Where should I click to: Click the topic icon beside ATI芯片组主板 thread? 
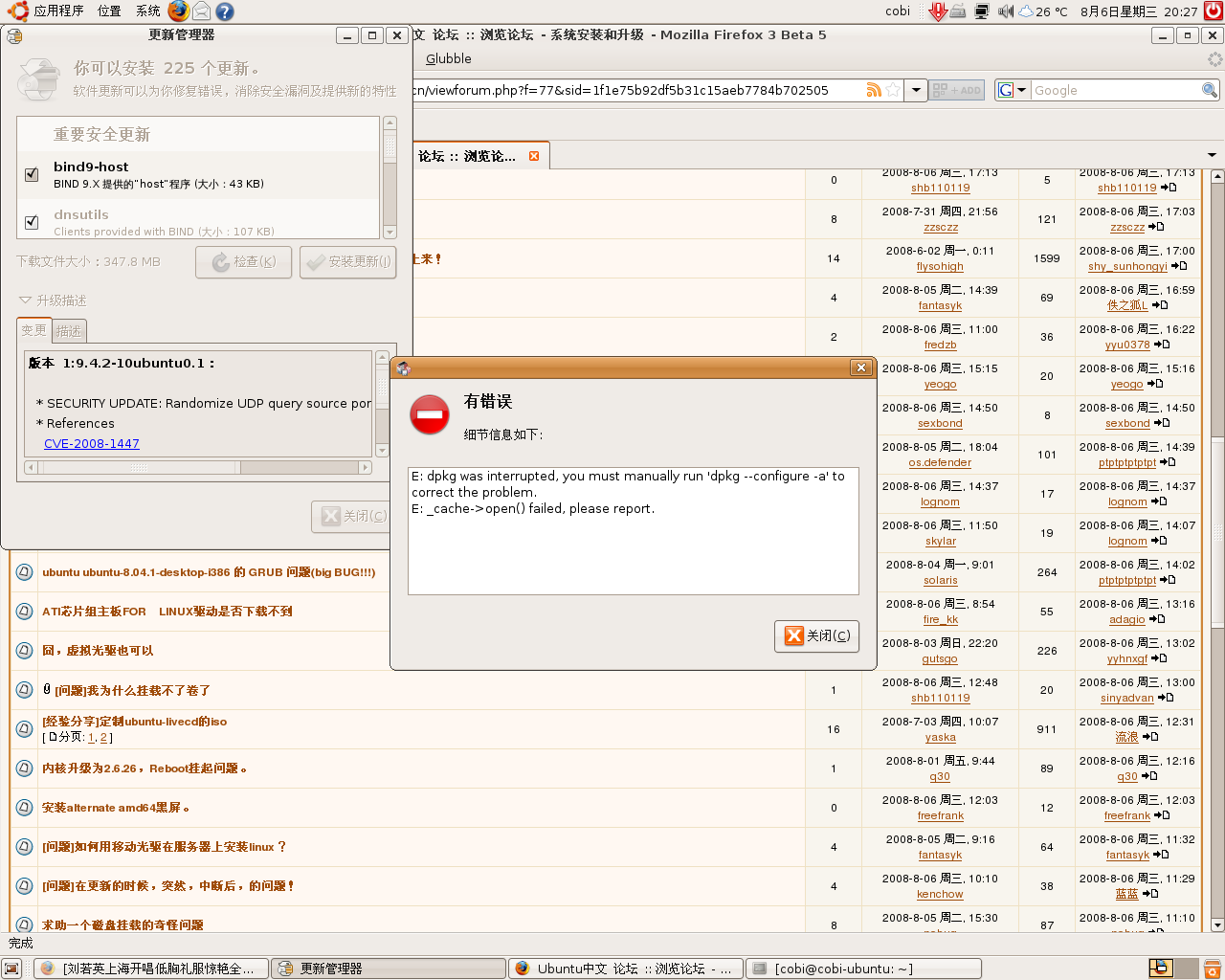[24, 612]
